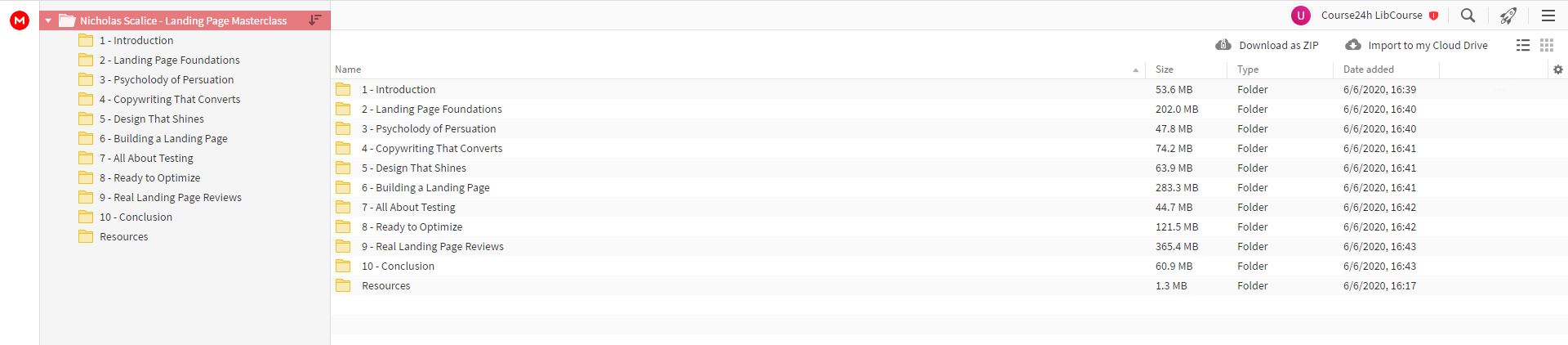Screen dimensions: 1568x345
Task: Select Resources folder in file list
Action: pyautogui.click(x=949, y=286)
